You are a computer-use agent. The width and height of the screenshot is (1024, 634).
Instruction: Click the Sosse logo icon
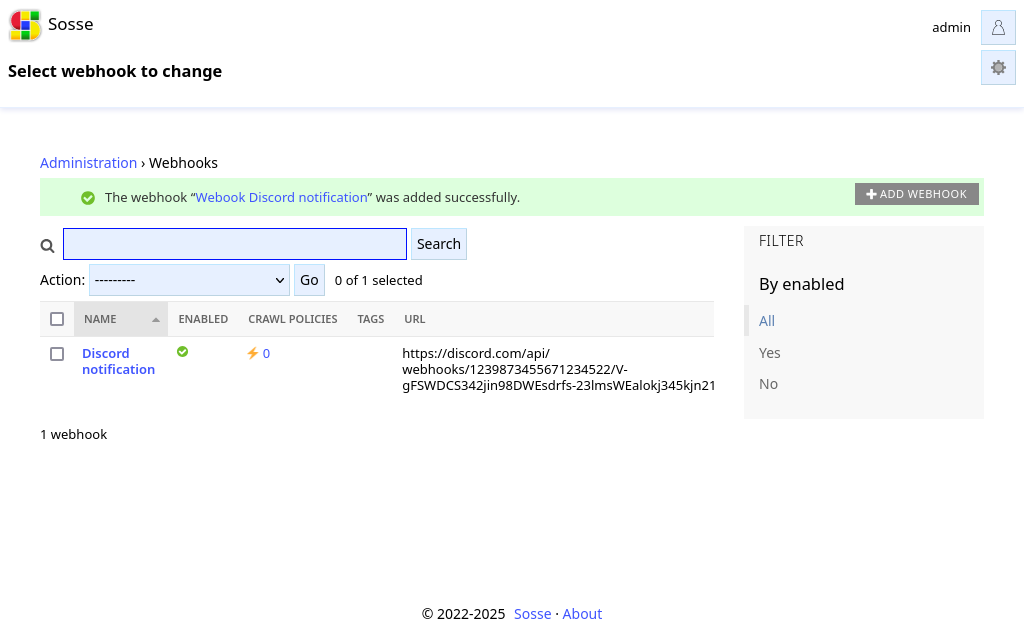(25, 25)
